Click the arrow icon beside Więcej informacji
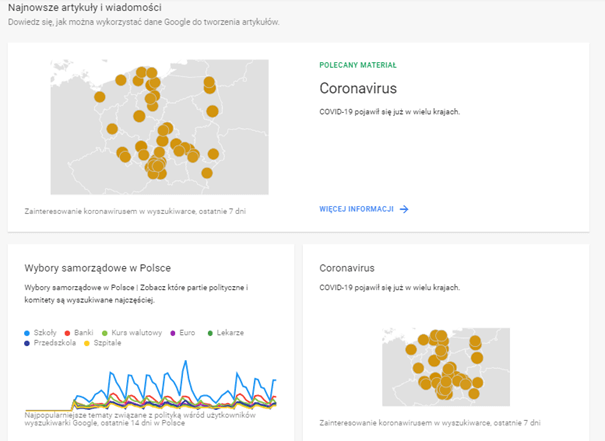Image resolution: width=605 pixels, height=441 pixels. [x=404, y=210]
